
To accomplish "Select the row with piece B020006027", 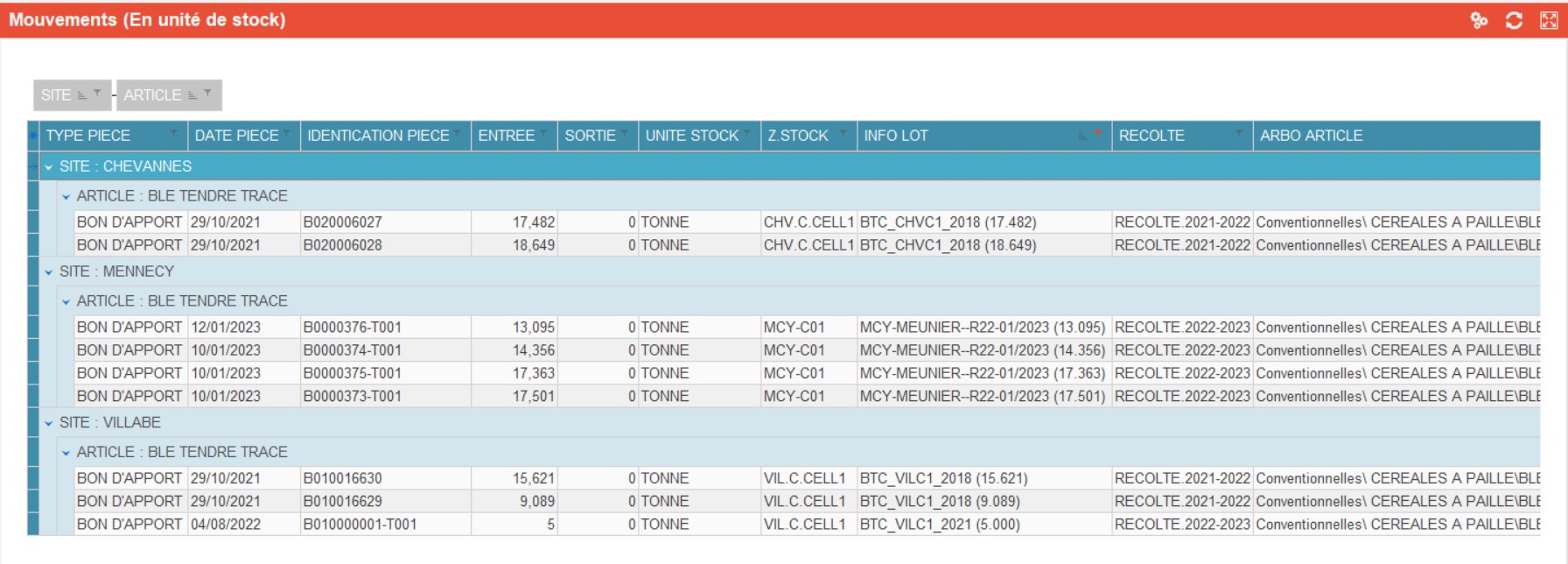I will pyautogui.click(x=342, y=222).
